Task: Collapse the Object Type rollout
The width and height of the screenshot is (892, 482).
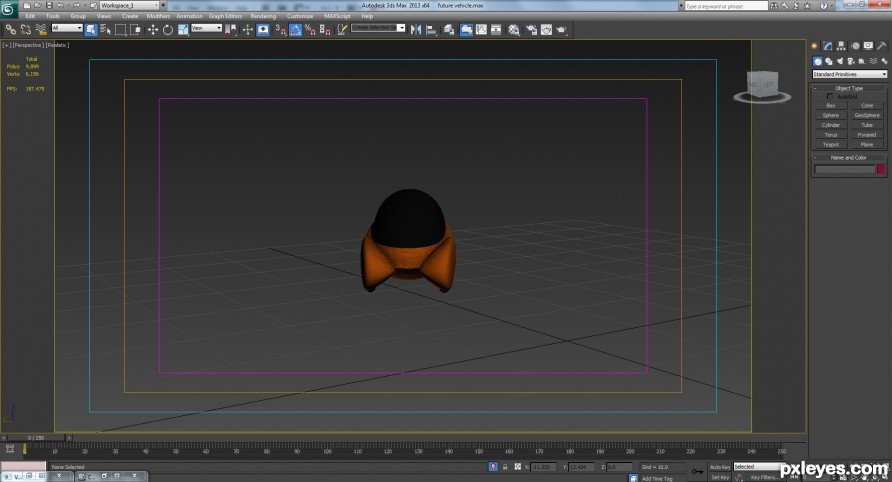Action: (849, 88)
